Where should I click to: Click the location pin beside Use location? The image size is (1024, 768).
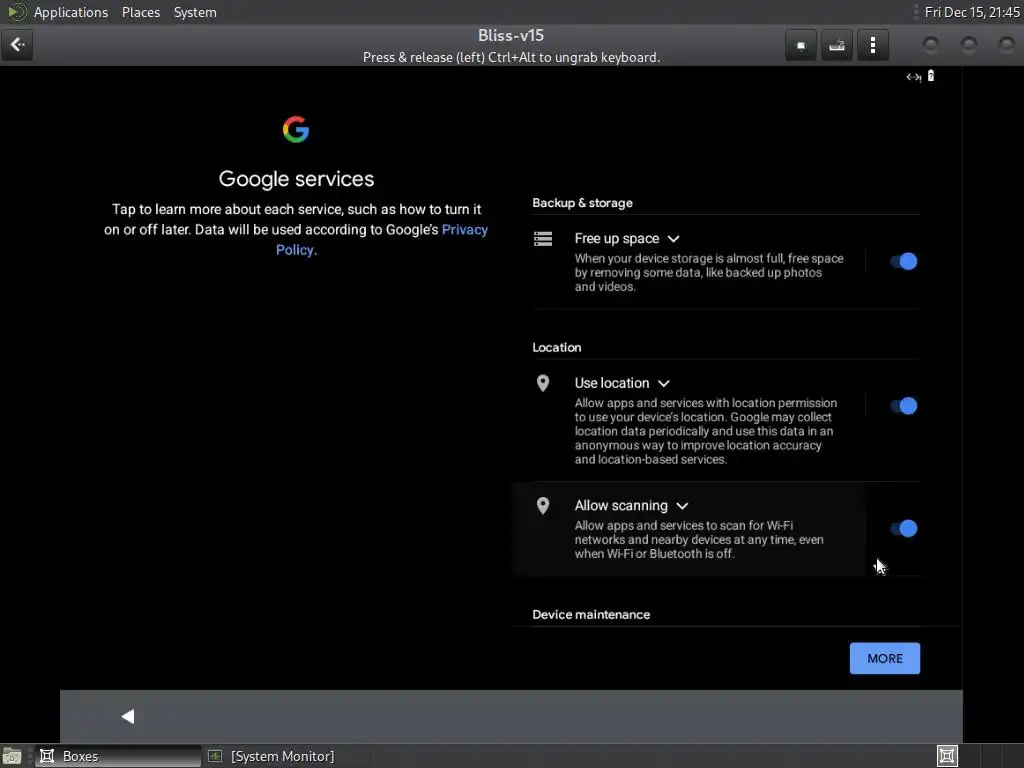[x=543, y=383]
